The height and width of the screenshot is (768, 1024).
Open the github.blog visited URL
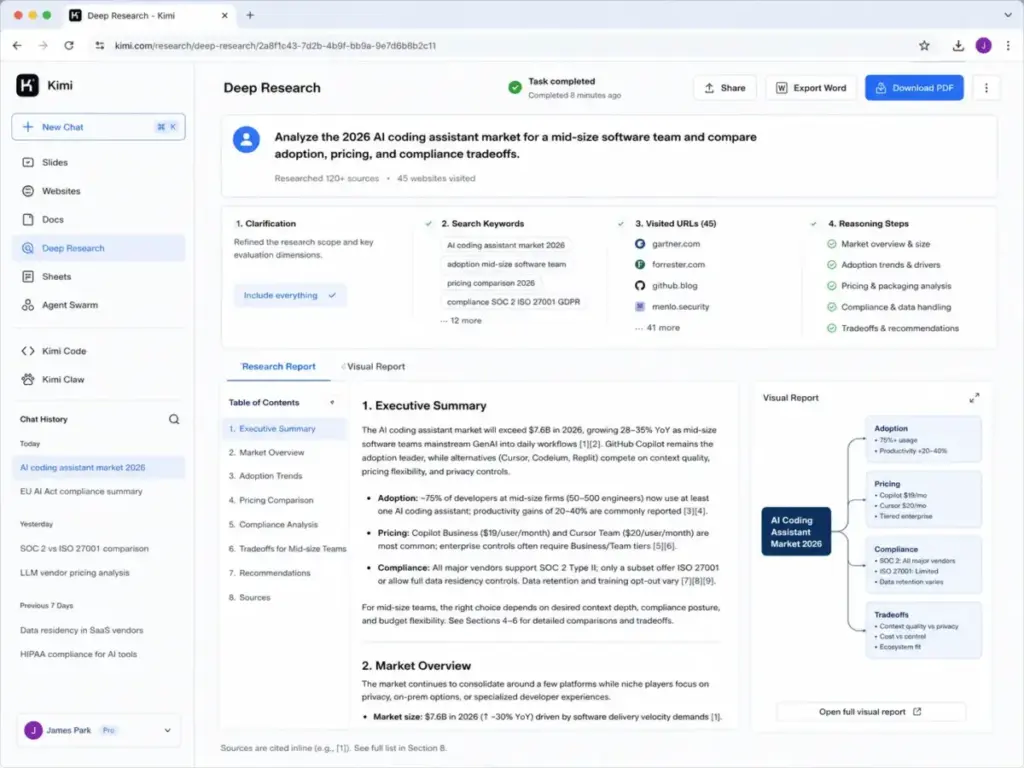coord(666,285)
